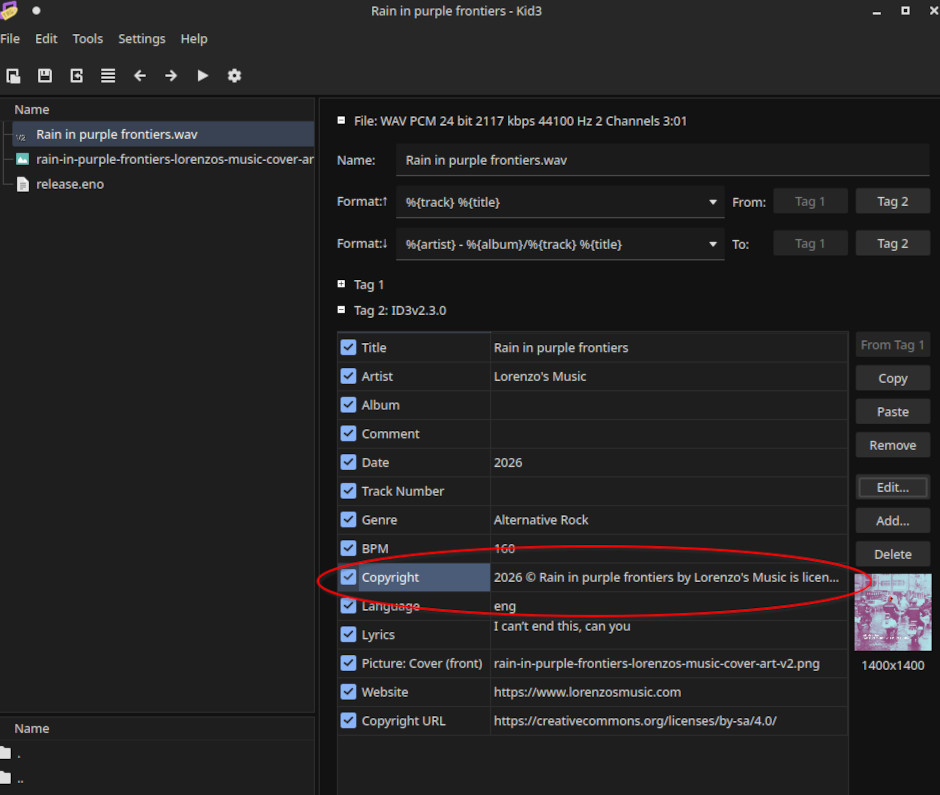Click the WAV file icon beside Rain in purple frontiers.wav
This screenshot has width=940, height=795.
(21, 135)
